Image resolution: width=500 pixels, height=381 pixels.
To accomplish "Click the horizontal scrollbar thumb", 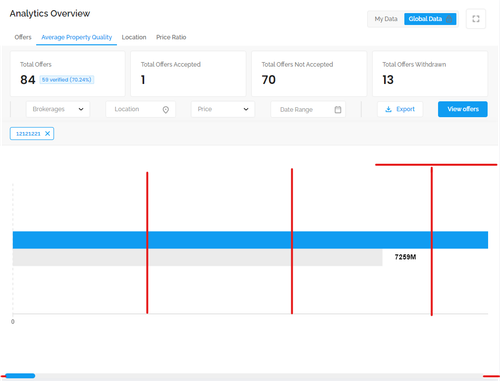I will pos(20,376).
